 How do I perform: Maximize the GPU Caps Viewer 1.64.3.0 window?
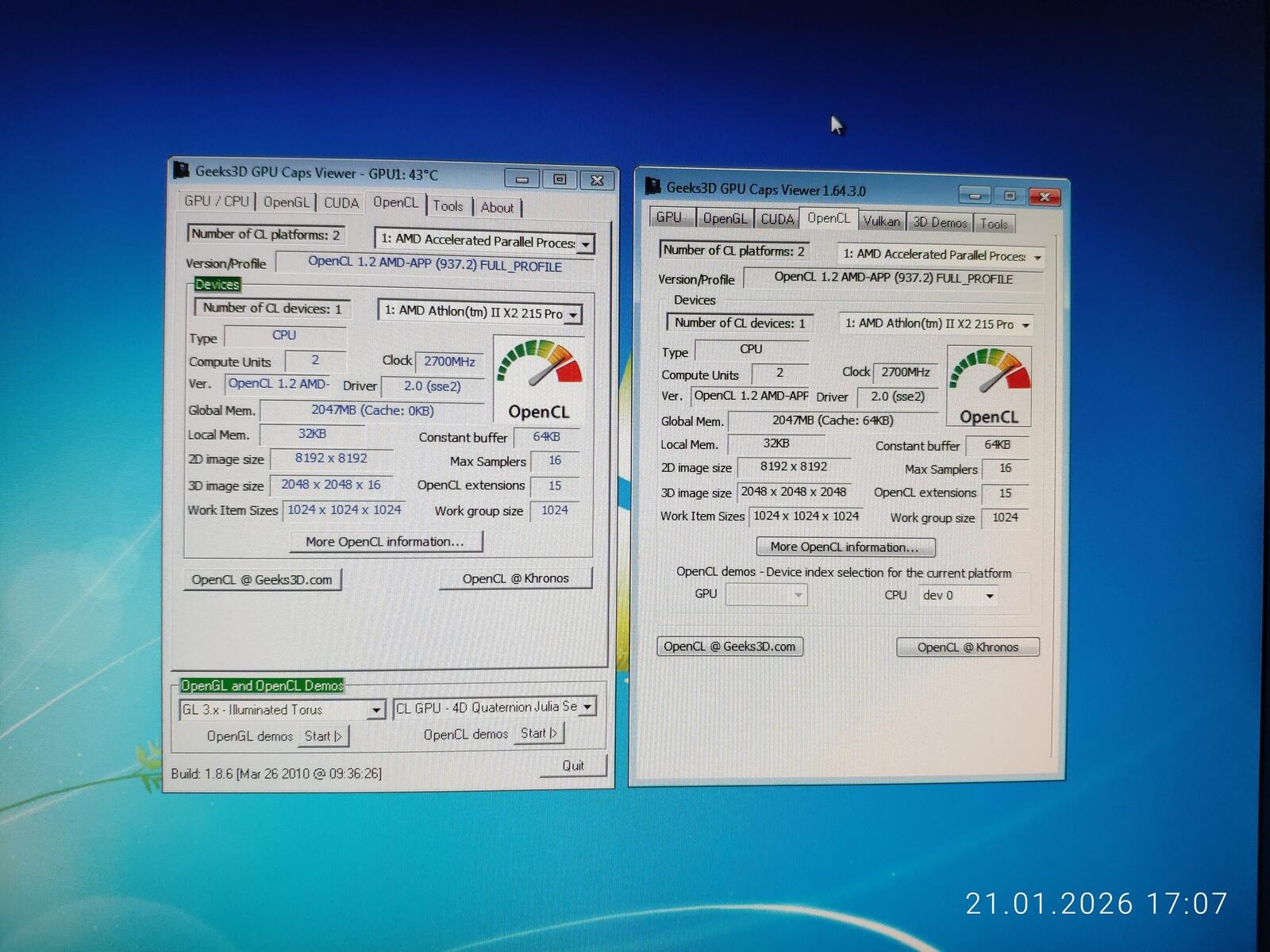click(1010, 195)
